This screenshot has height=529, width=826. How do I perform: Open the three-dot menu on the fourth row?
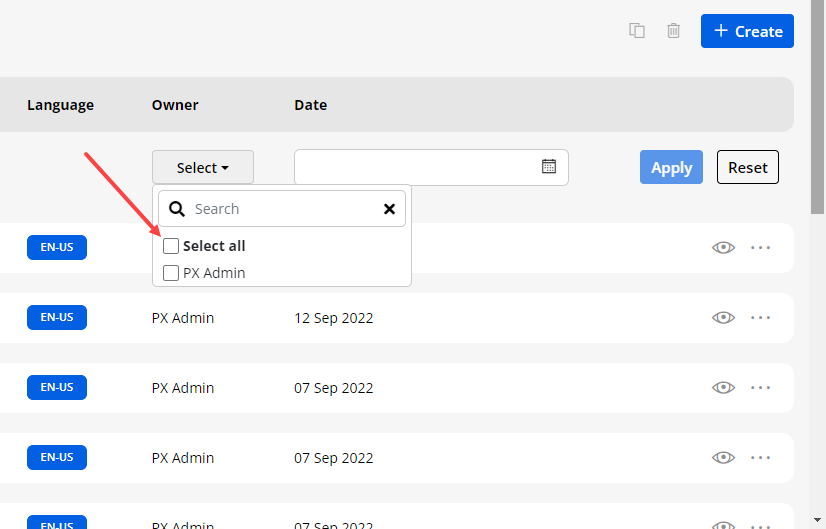(x=761, y=458)
